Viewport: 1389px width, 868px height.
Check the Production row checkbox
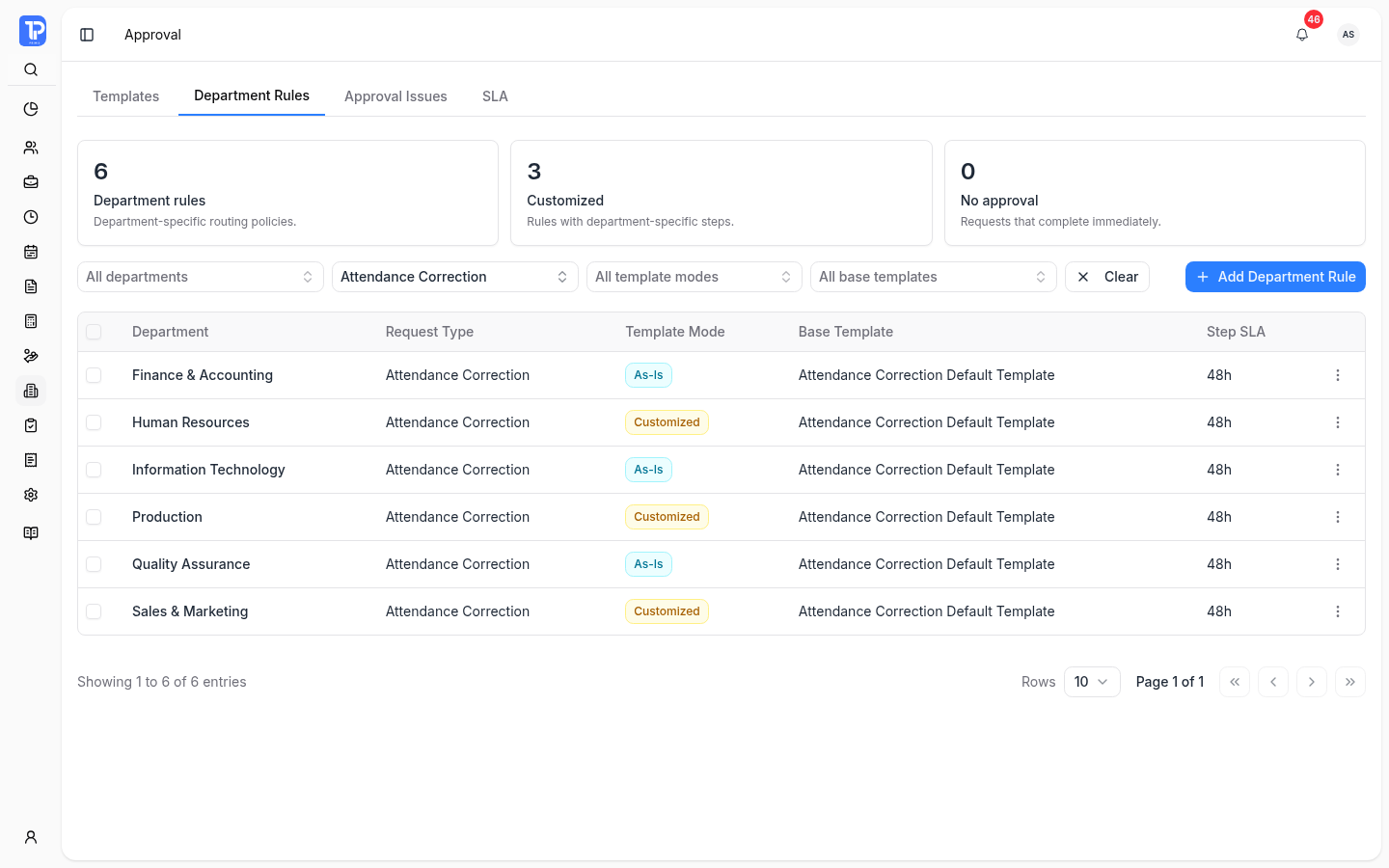coord(94,517)
